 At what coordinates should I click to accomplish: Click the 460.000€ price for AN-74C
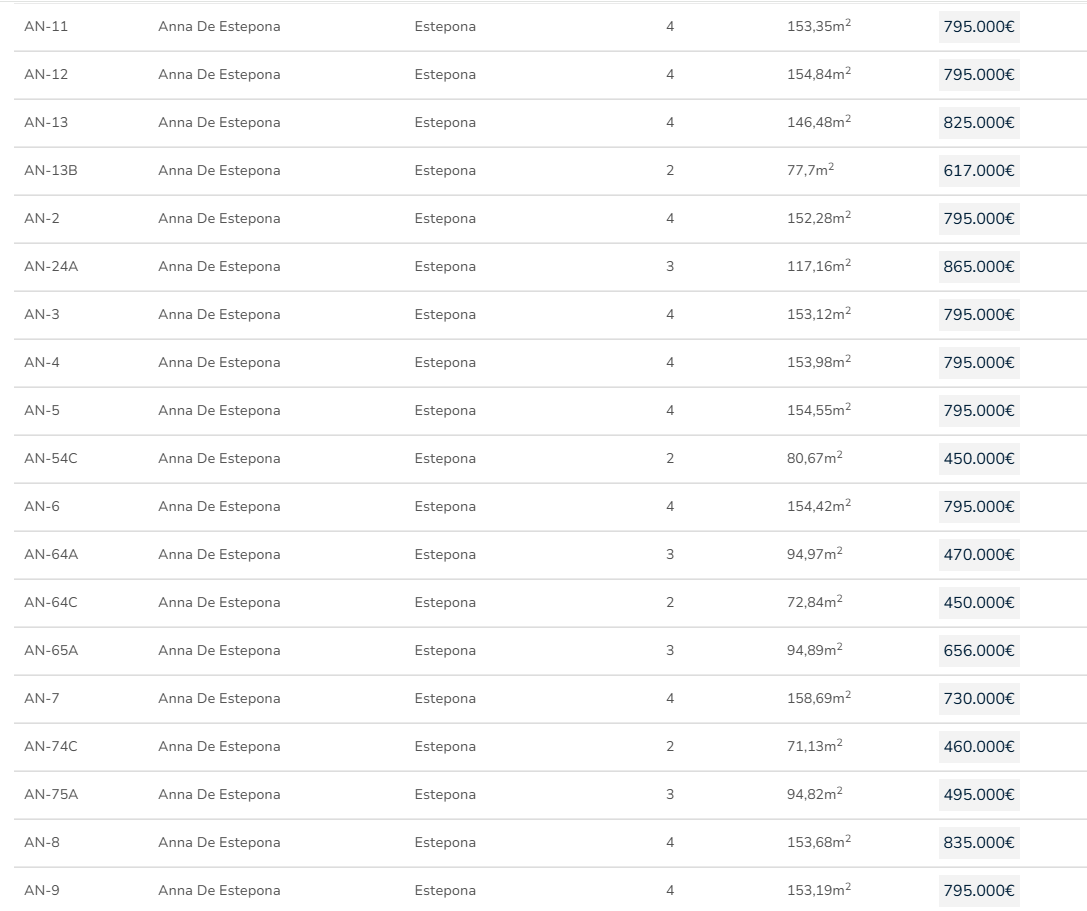tap(978, 747)
